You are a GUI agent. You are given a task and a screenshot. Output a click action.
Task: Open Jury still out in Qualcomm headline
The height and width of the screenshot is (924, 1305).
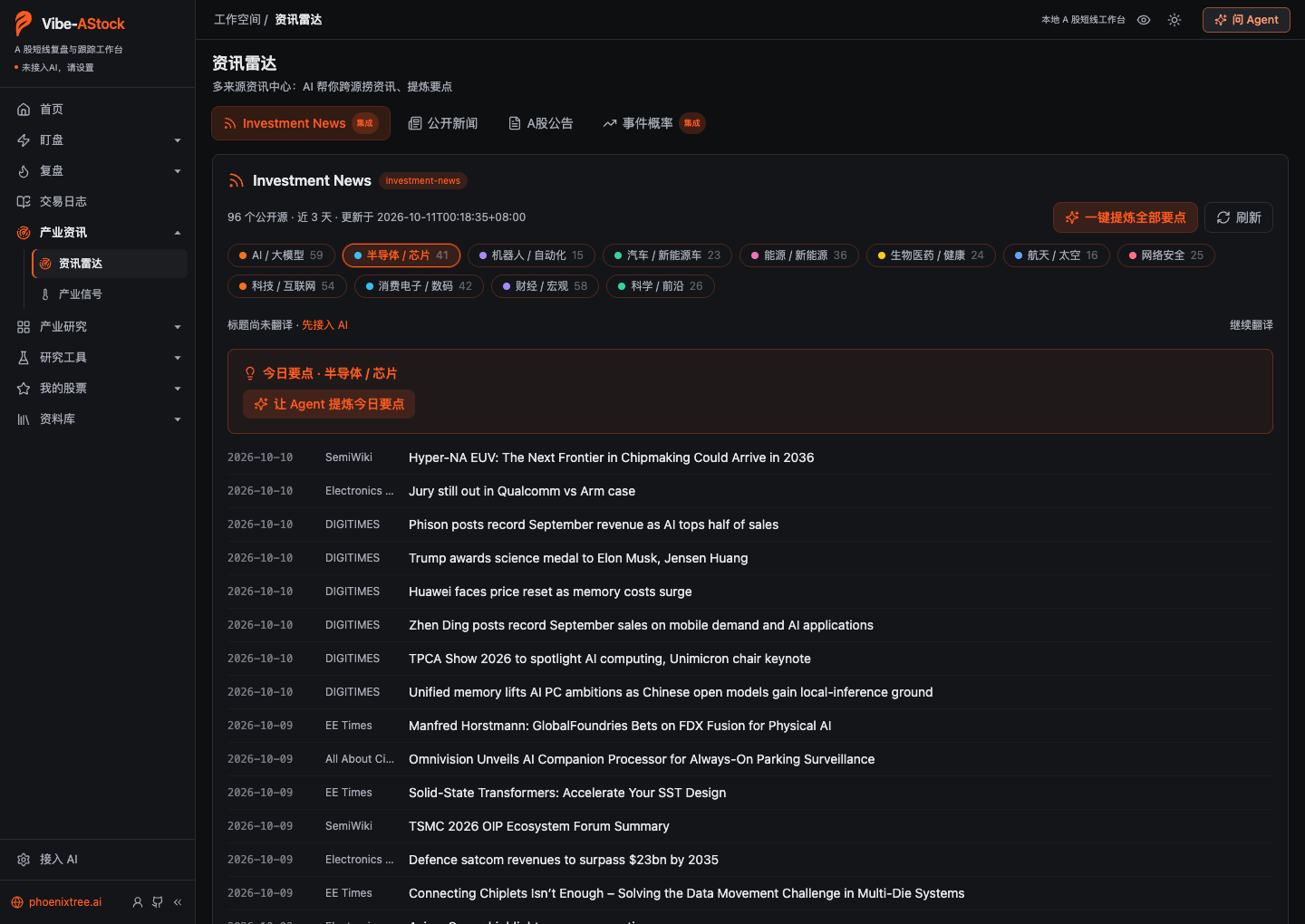(522, 491)
